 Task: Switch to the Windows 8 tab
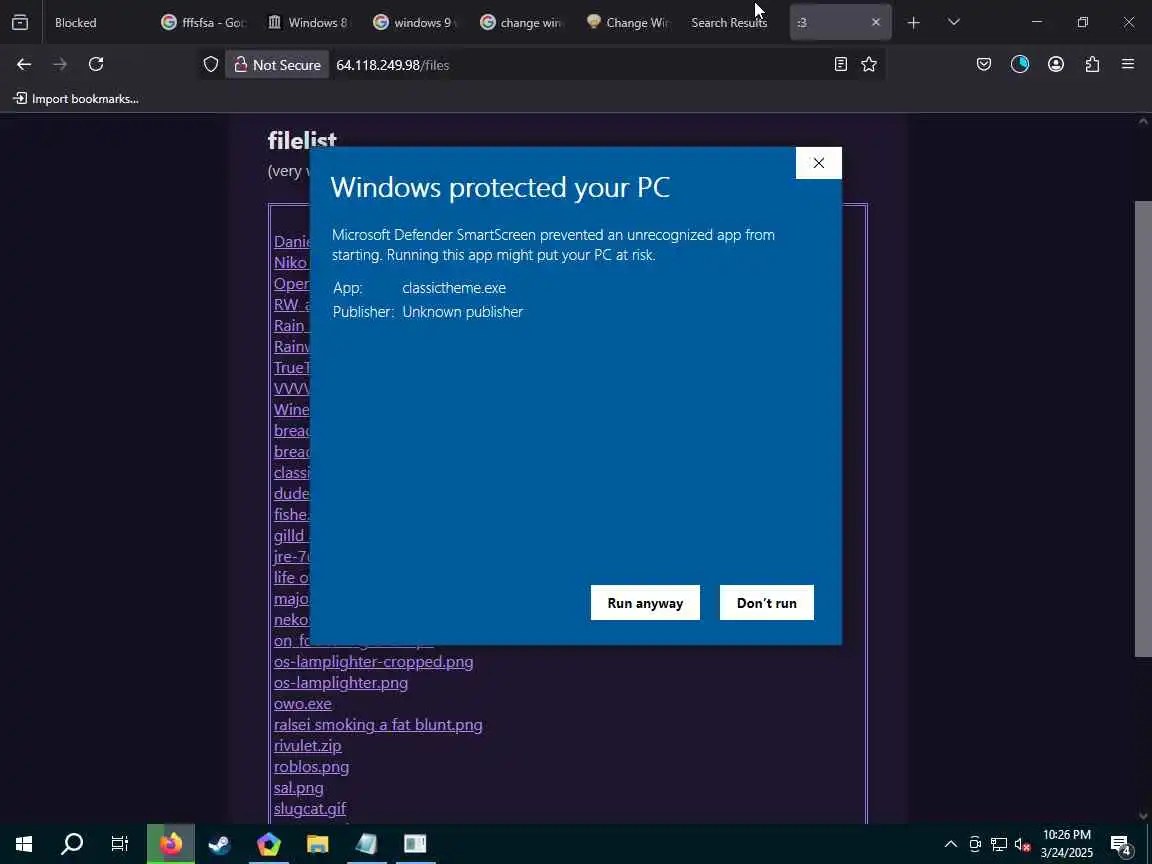coord(309,23)
